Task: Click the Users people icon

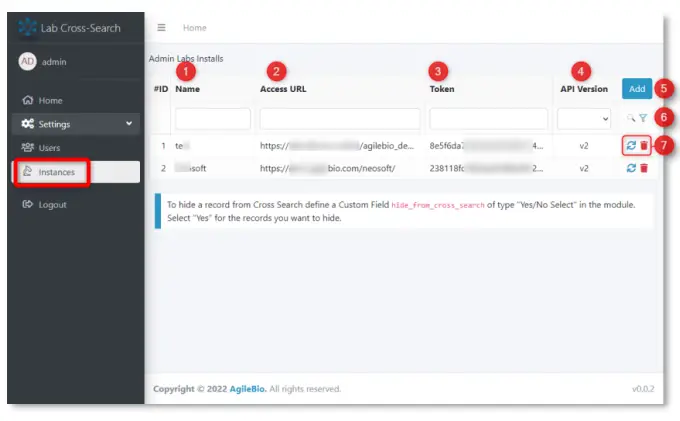Action: (28, 147)
